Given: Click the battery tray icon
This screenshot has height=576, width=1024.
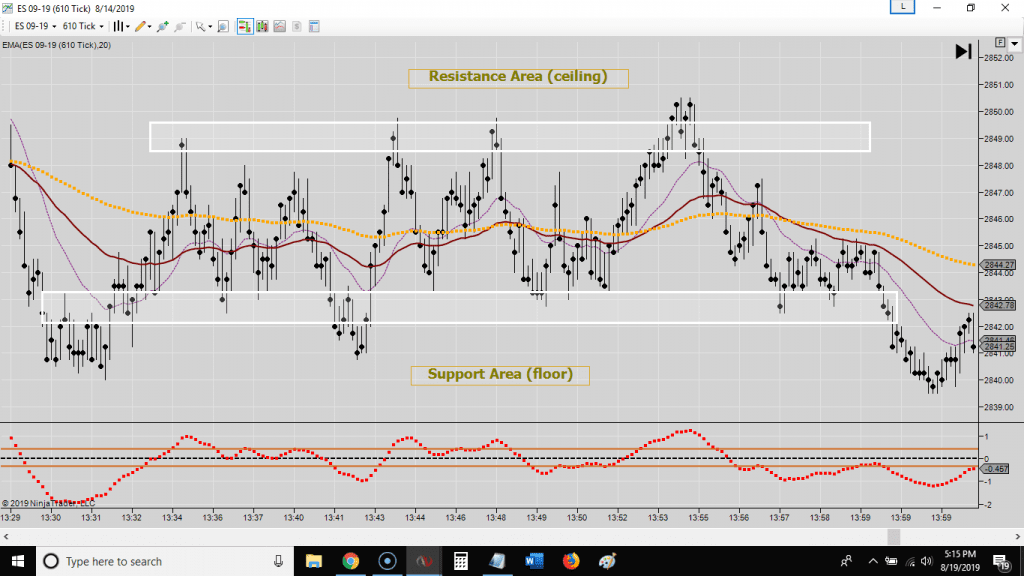Looking at the screenshot, I should point(891,561).
